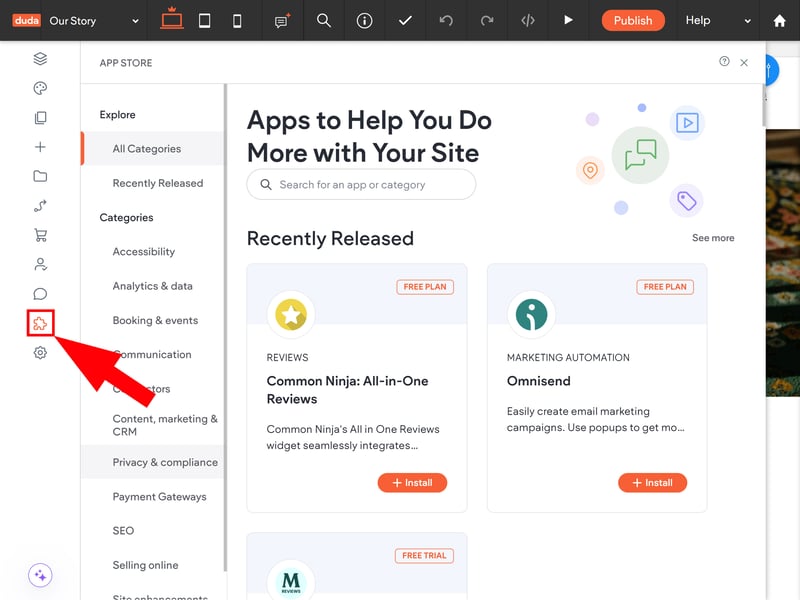Screen dimensions: 800x600
Task: Open the Settings gear in sidebar
Action: click(40, 353)
